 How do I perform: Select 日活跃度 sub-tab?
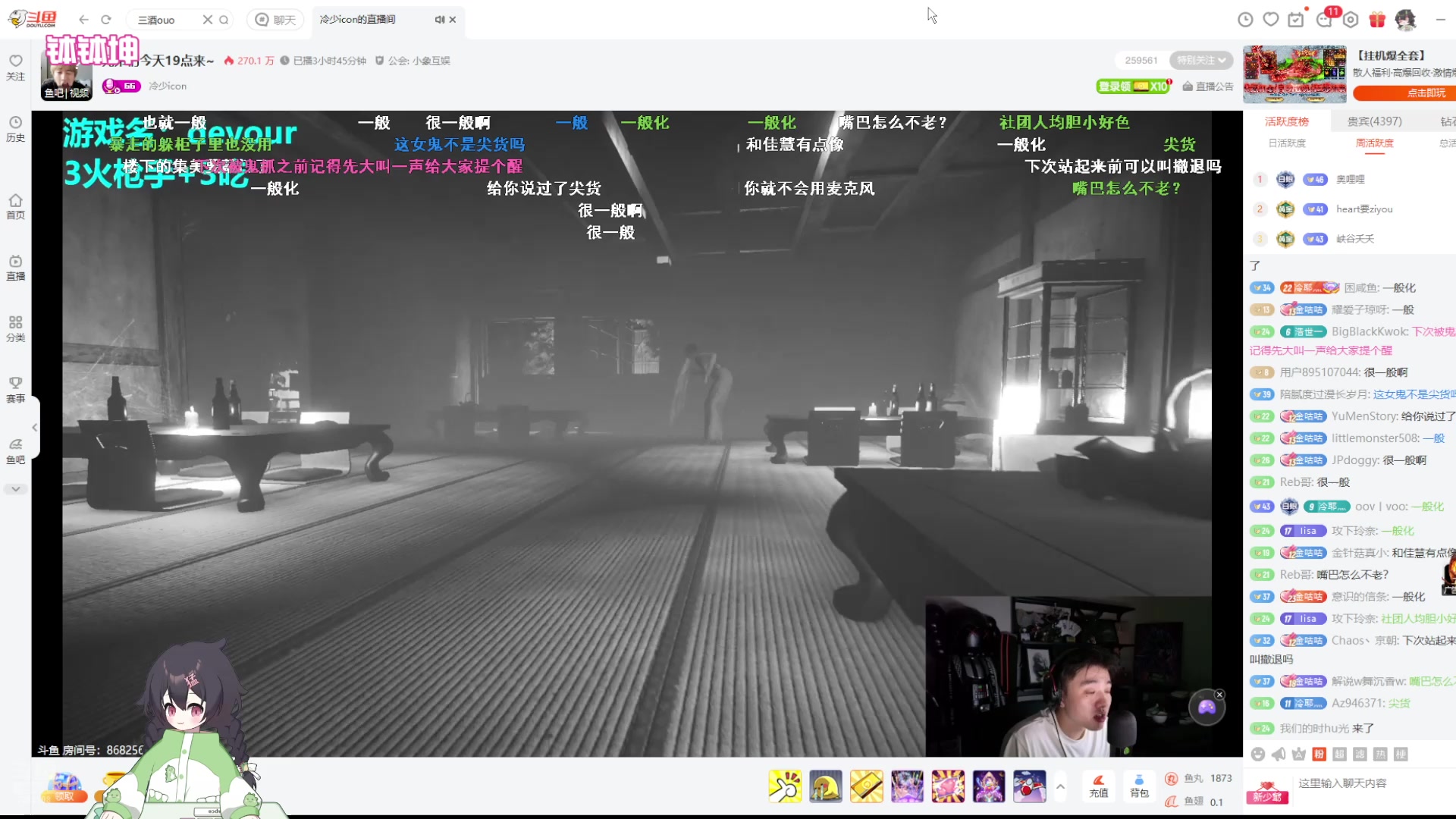pyautogui.click(x=1288, y=143)
